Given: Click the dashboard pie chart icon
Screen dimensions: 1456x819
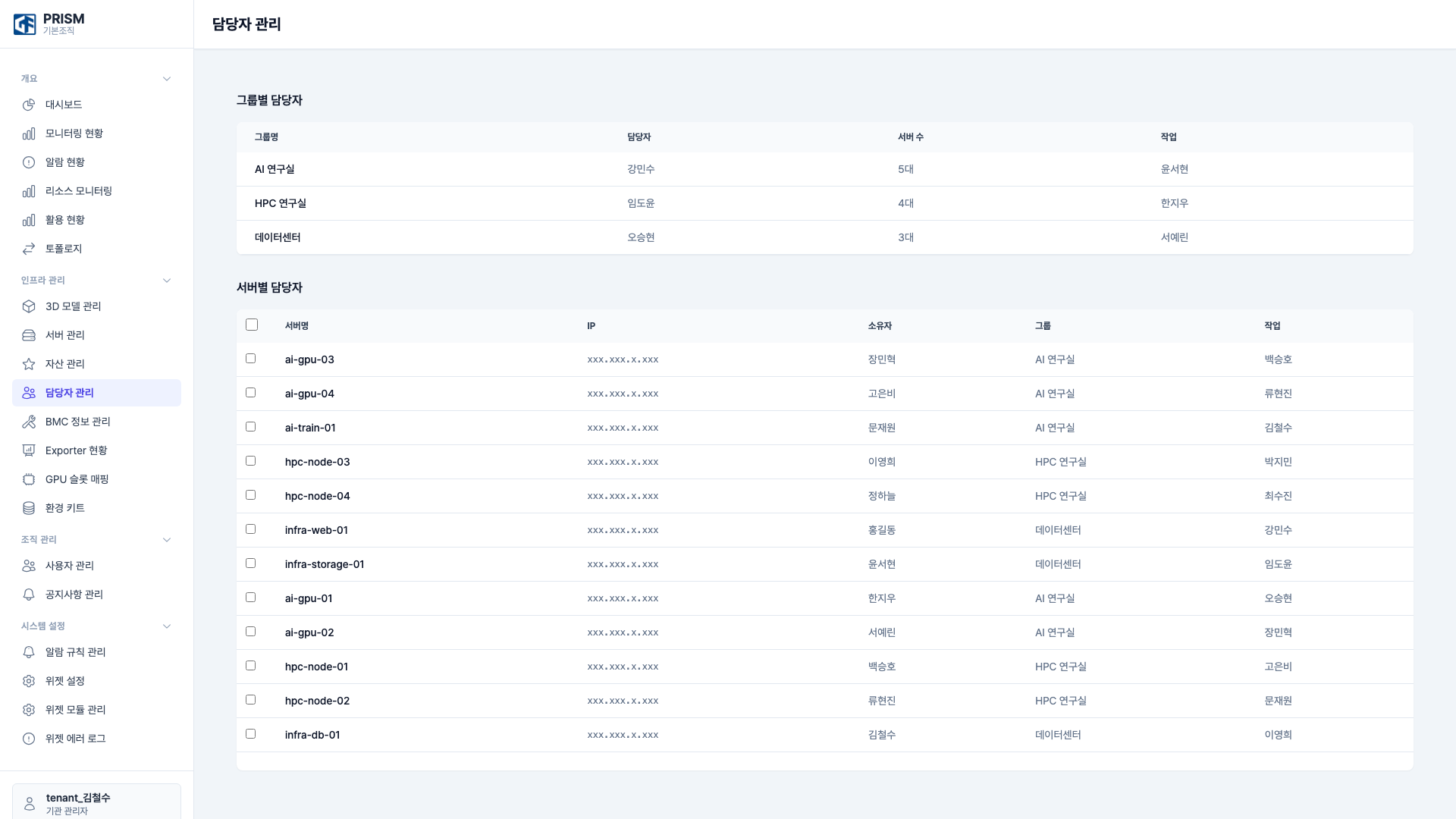Looking at the screenshot, I should click(29, 105).
